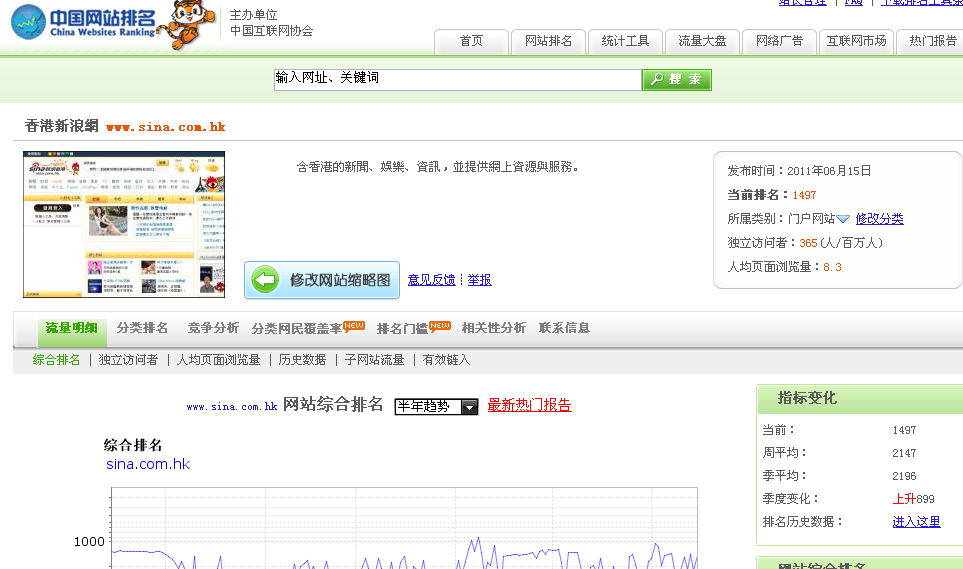This screenshot has width=963, height=569.
Task: Open the 互联网市场 navigation tab
Action: 856,42
